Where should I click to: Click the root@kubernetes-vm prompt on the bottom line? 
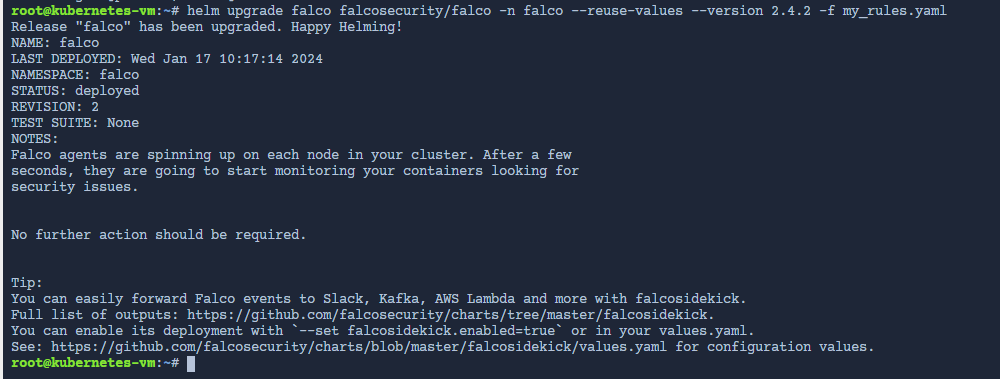[83, 363]
